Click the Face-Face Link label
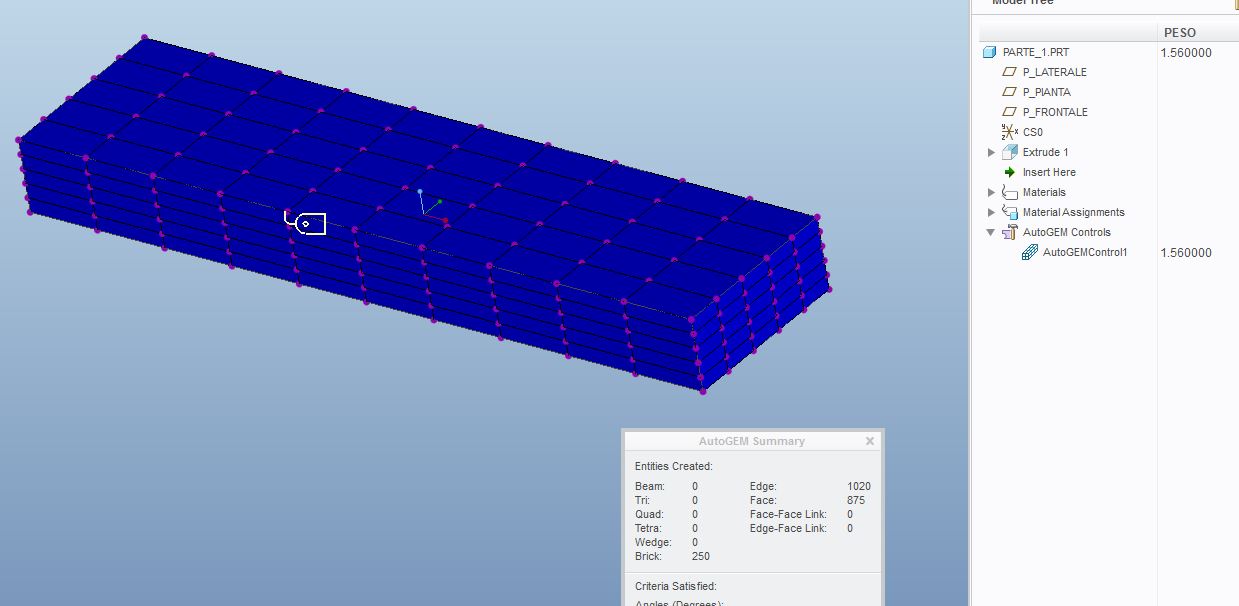Screen dimensions: 1239x606 tap(788, 514)
